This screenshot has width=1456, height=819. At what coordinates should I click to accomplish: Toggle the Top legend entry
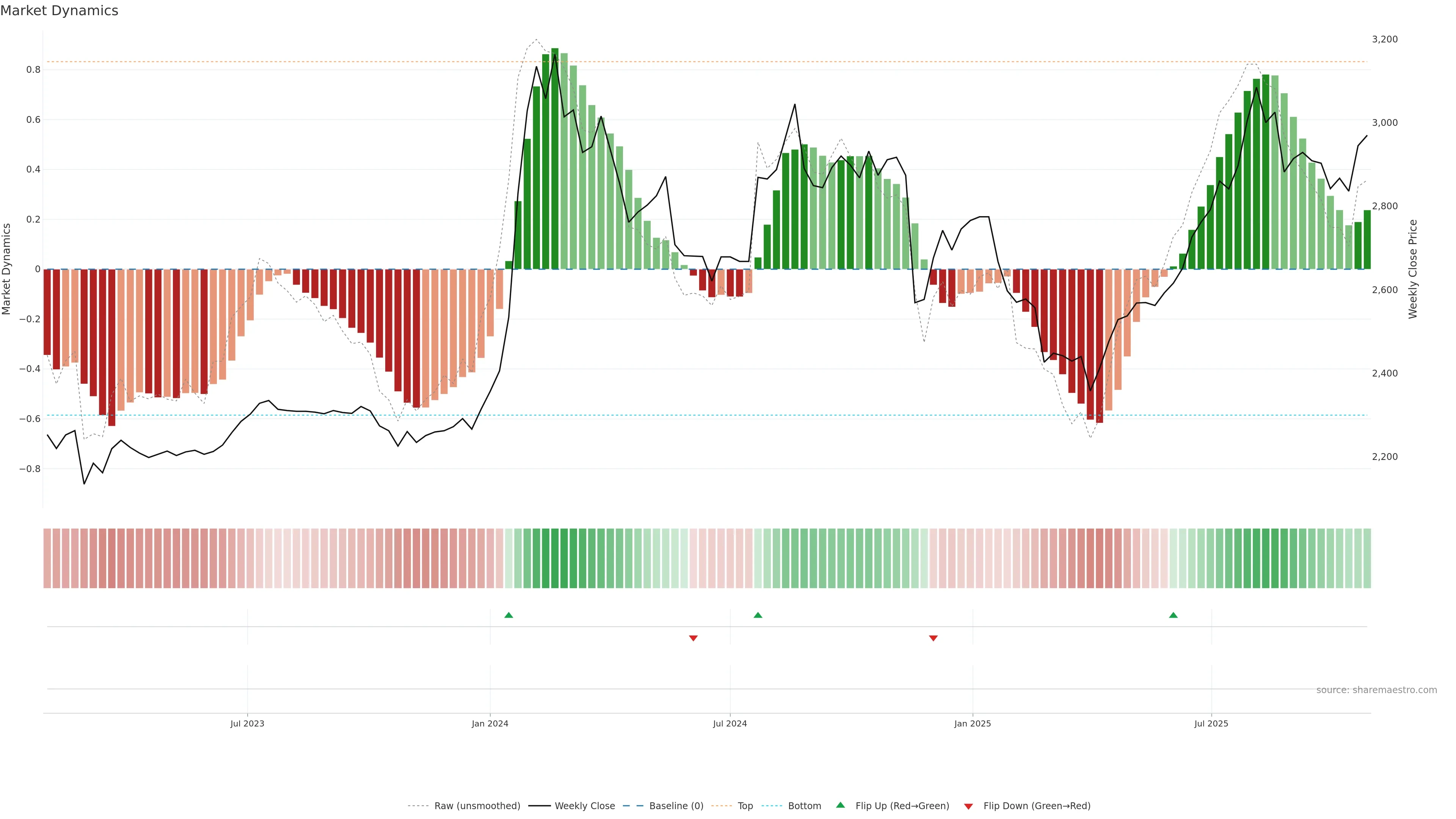click(745, 806)
